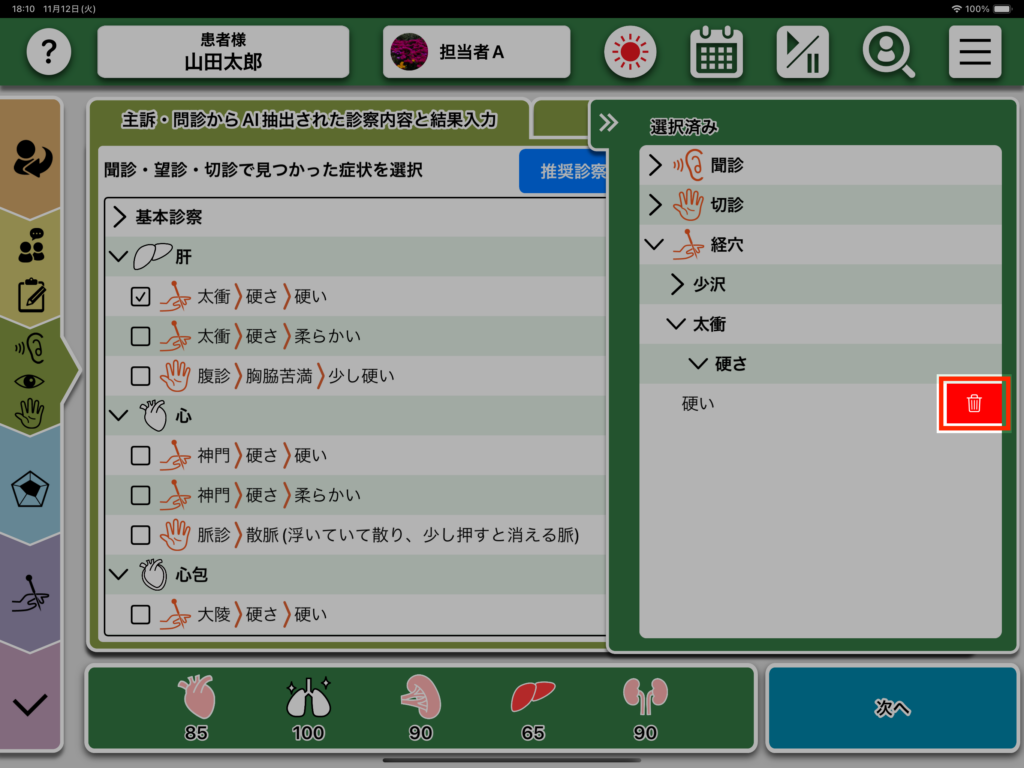Open the hamburger menu icon
Screen dimensions: 1024x768
pos(974,52)
